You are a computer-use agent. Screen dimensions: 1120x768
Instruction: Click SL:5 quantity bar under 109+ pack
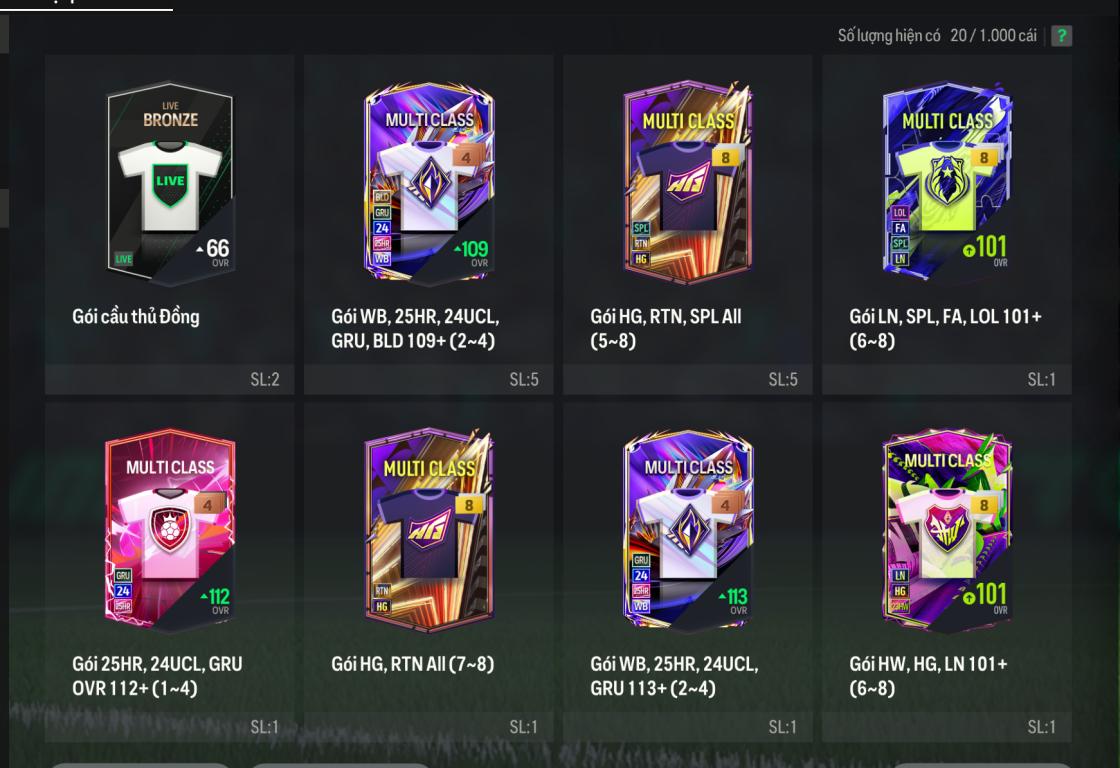(x=429, y=379)
